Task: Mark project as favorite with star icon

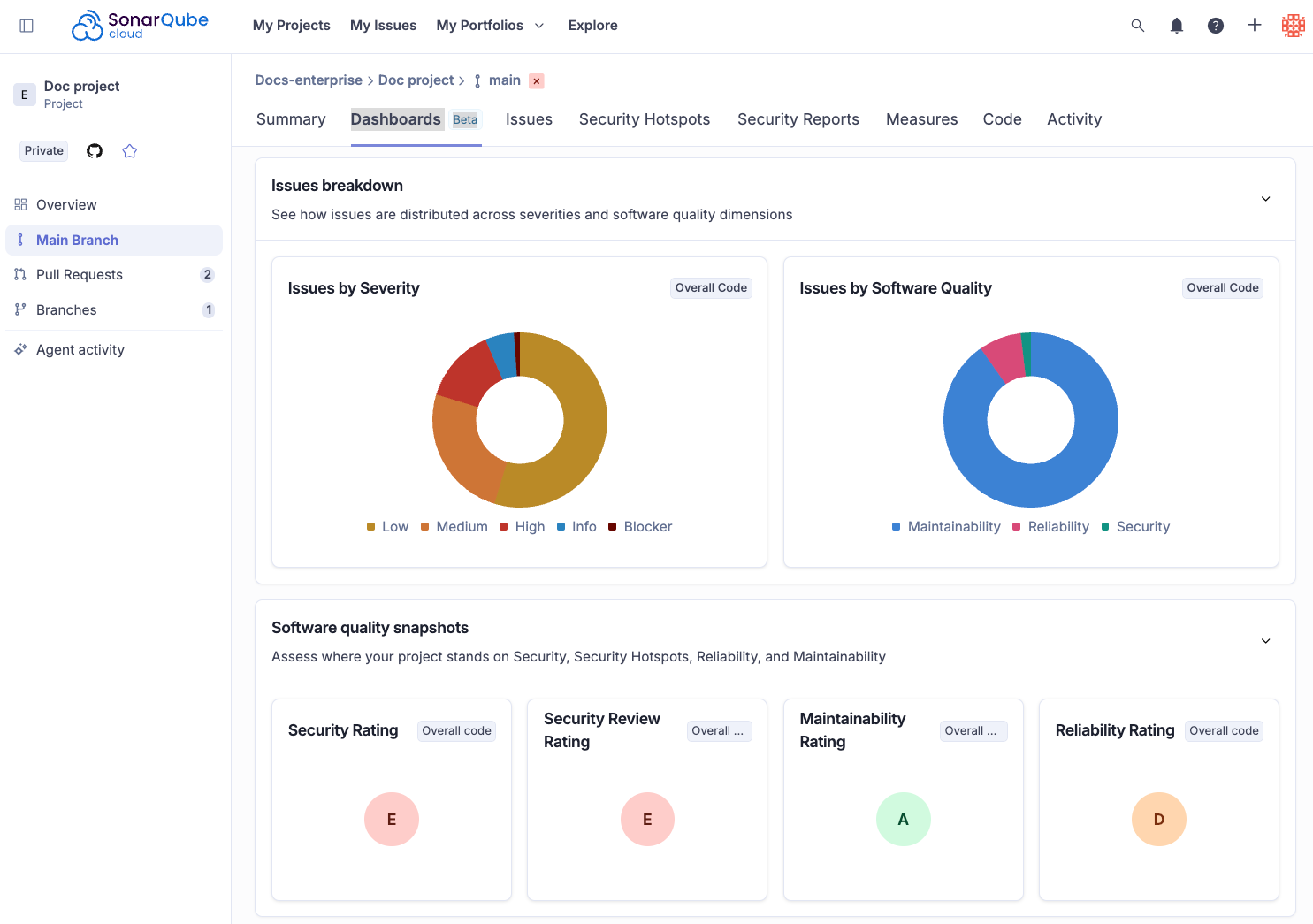Action: [130, 151]
